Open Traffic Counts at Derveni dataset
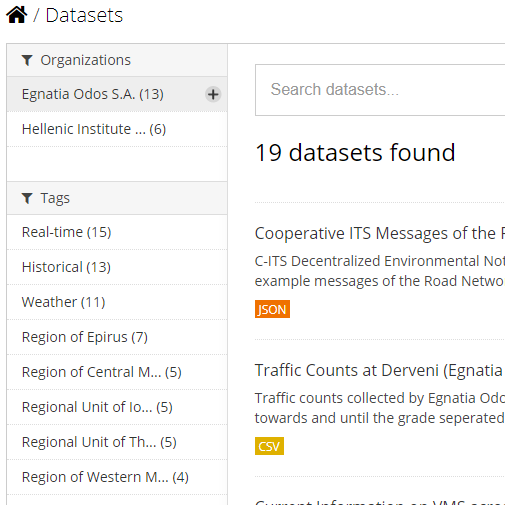The height and width of the screenshot is (505, 505). (380, 370)
